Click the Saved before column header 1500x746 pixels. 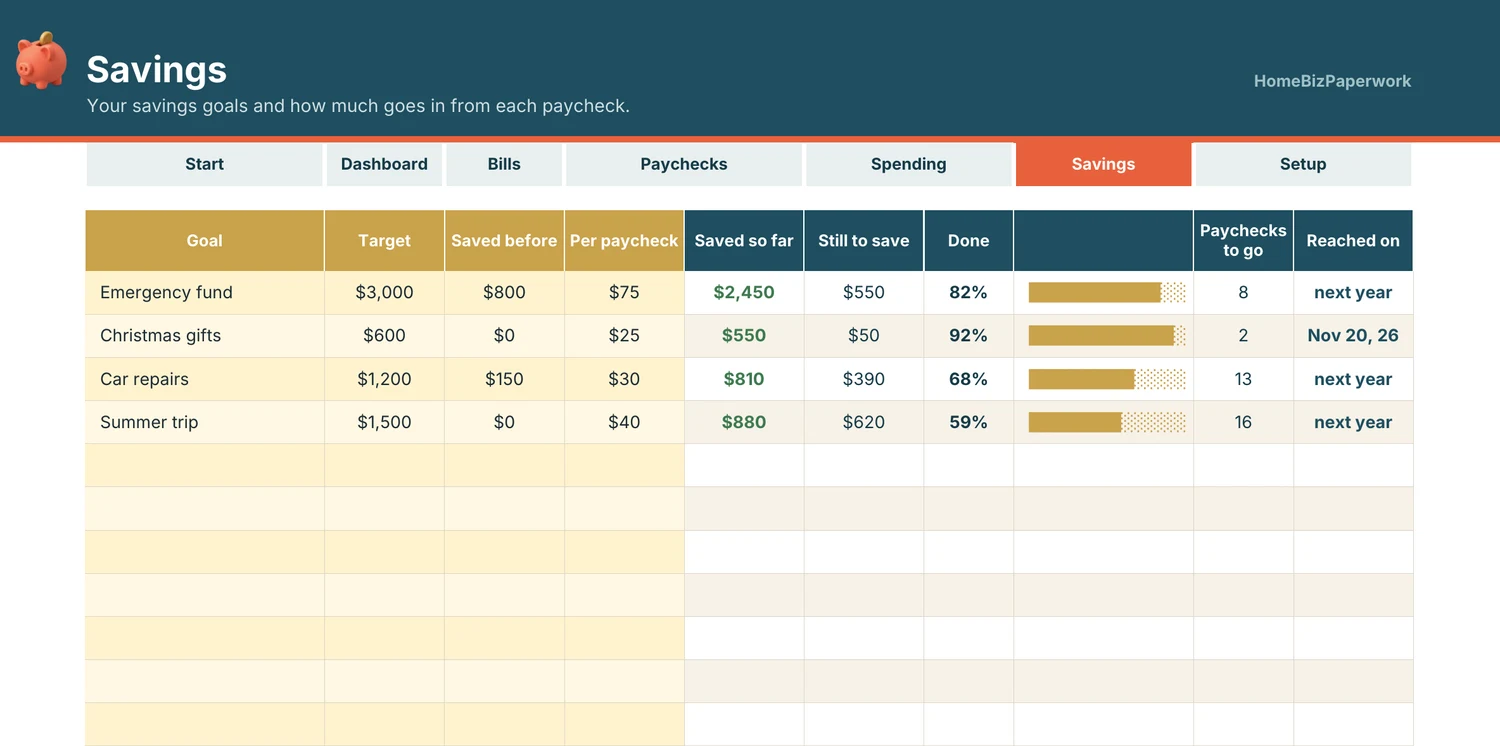click(x=504, y=241)
